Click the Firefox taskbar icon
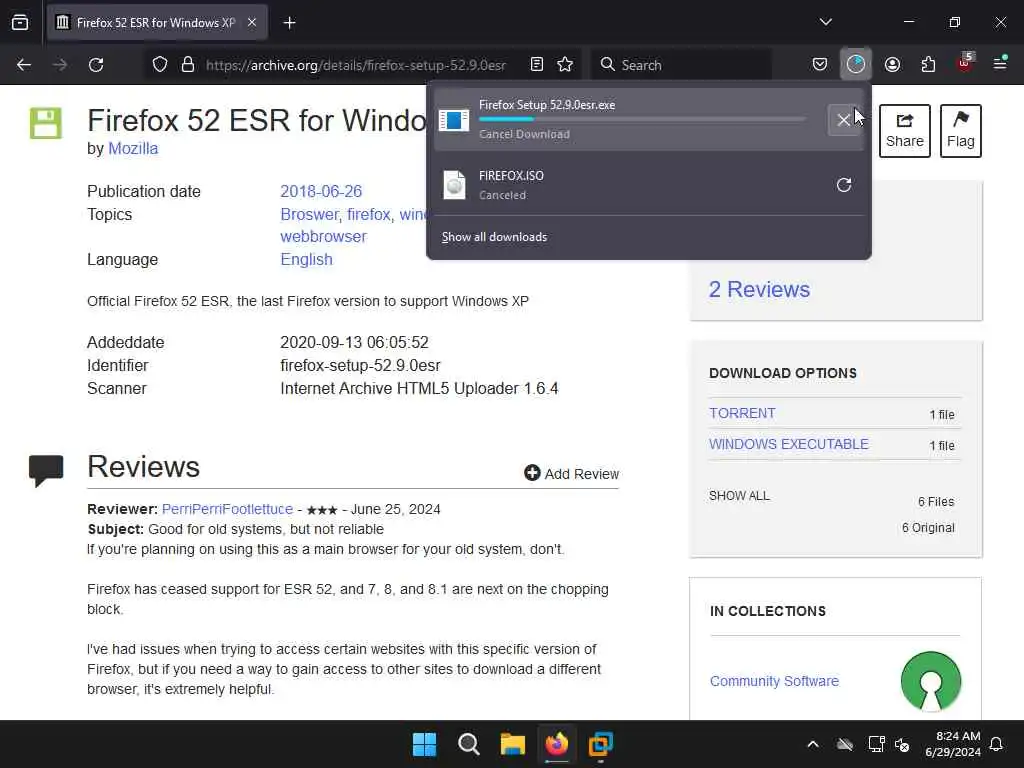The image size is (1024, 768). click(556, 744)
